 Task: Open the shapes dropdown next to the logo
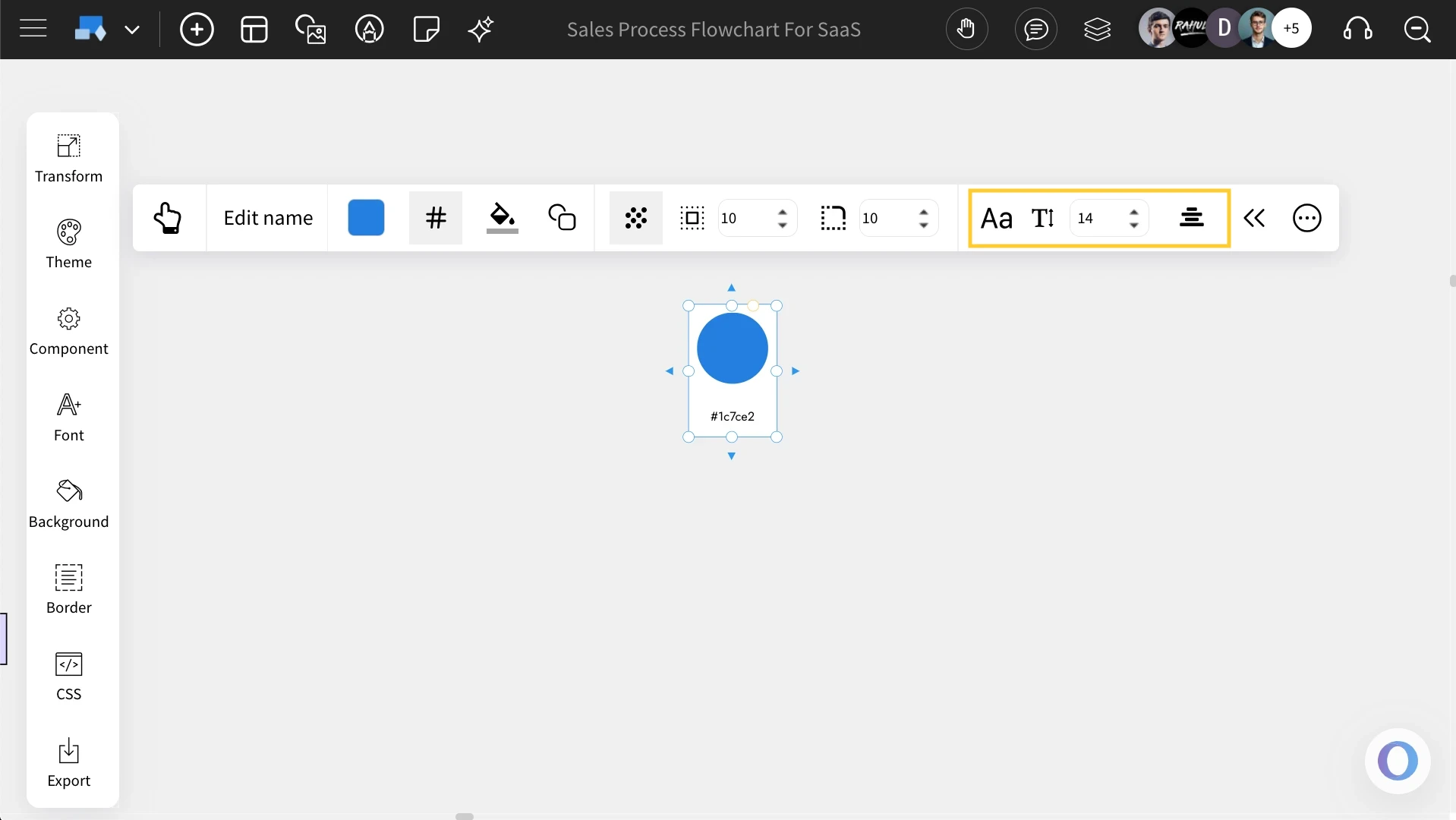click(x=134, y=30)
